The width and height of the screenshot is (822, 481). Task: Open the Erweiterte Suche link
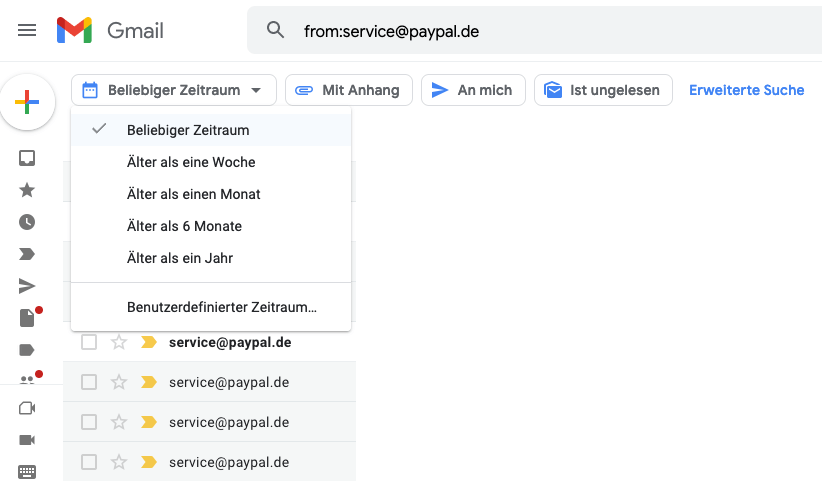(747, 90)
